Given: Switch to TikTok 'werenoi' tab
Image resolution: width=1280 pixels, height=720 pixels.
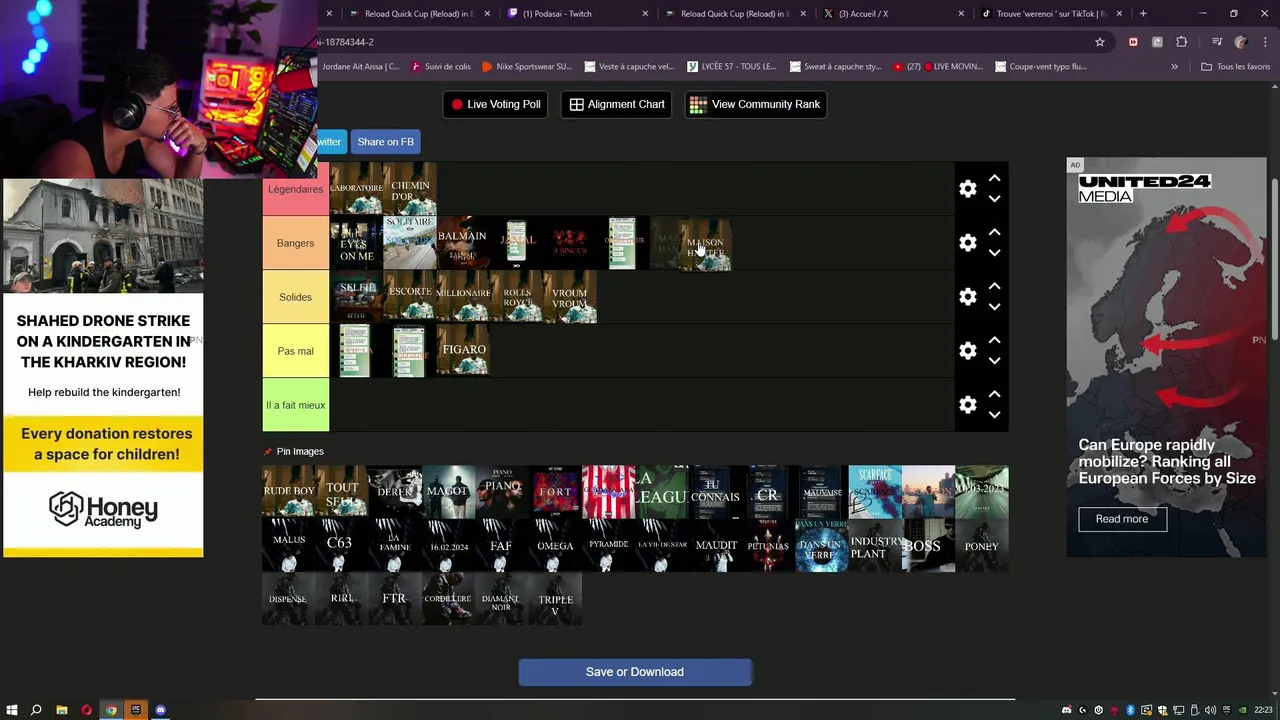Looking at the screenshot, I should 1051,14.
